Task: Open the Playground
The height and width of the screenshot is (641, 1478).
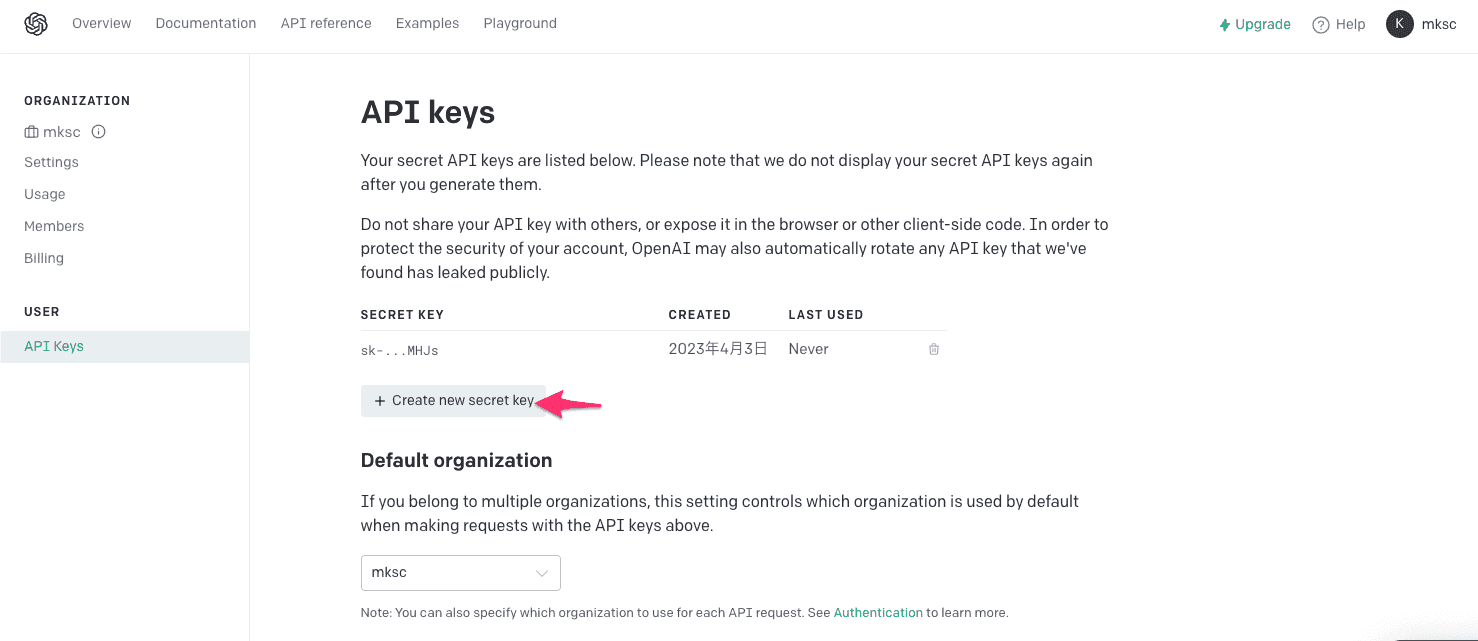Action: coord(520,23)
